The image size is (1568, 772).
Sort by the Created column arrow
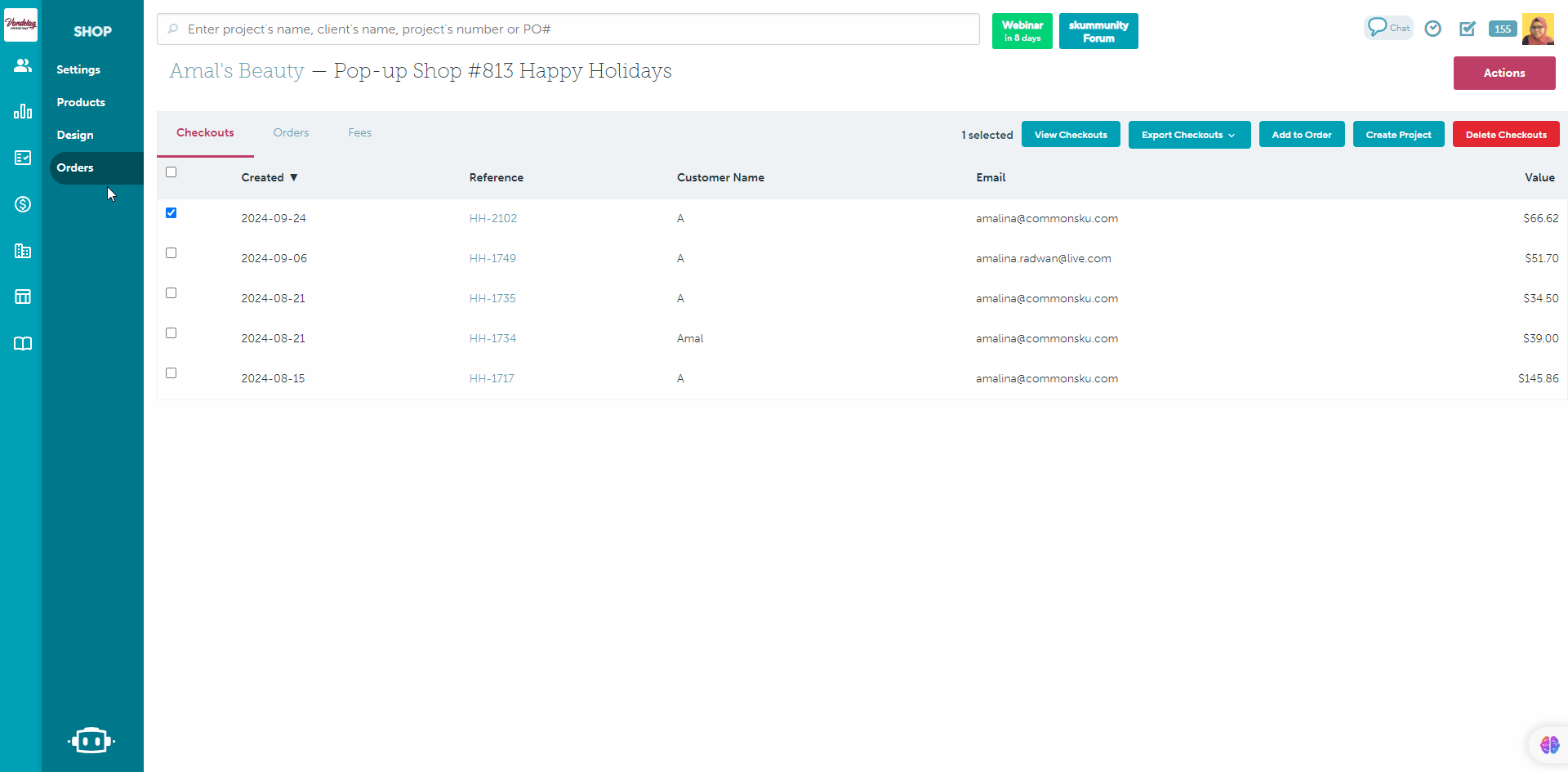pyautogui.click(x=293, y=177)
